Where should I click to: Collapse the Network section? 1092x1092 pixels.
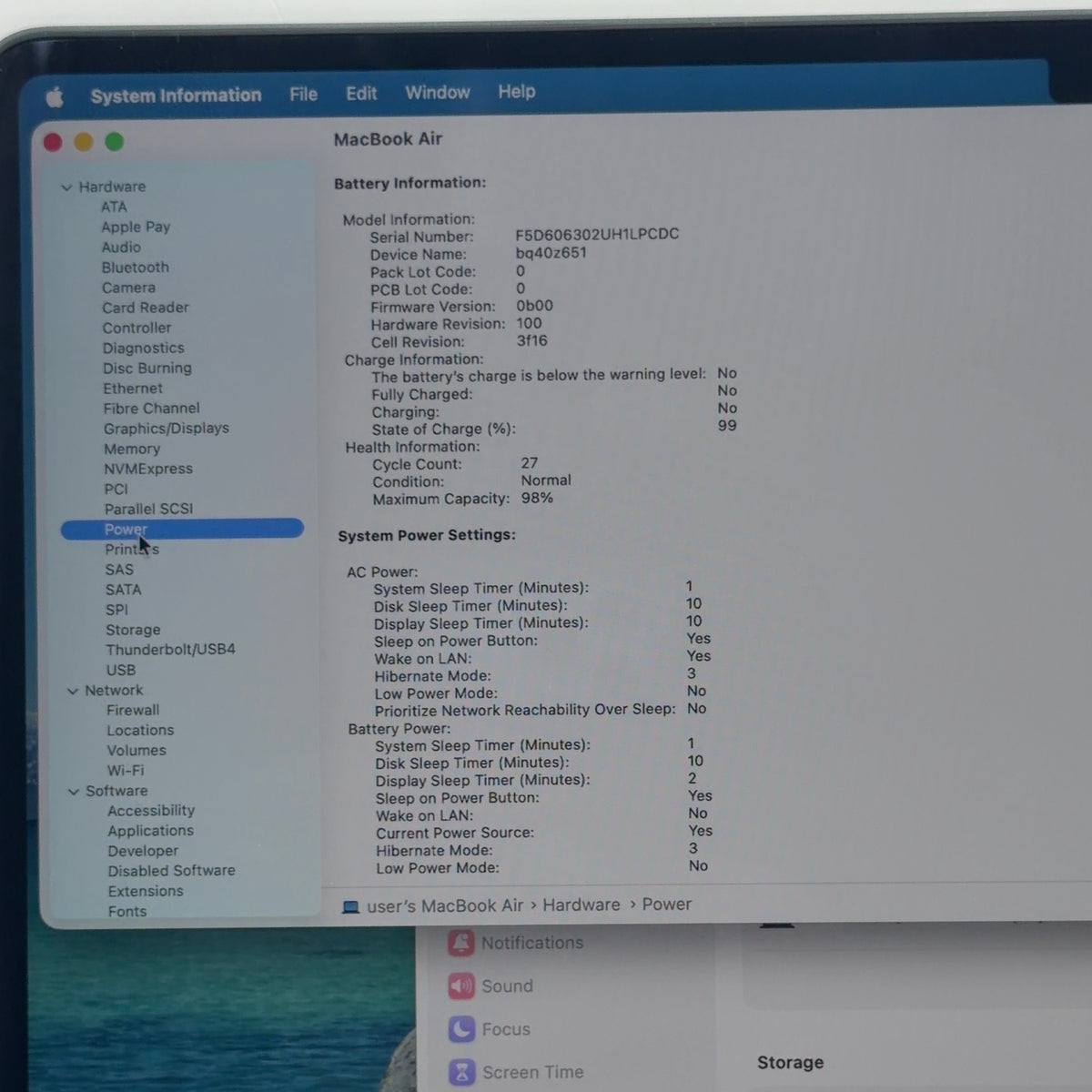73,692
